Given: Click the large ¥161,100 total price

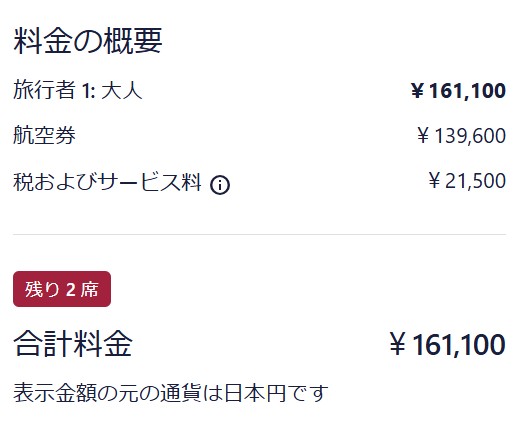Looking at the screenshot, I should coord(448,344).
